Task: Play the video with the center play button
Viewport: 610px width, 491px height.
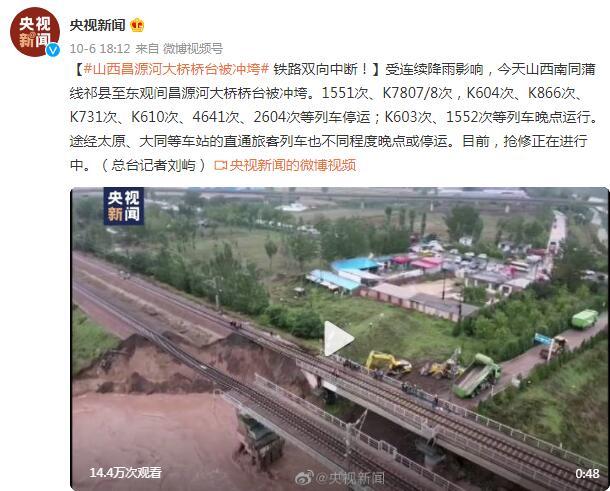Action: point(338,338)
